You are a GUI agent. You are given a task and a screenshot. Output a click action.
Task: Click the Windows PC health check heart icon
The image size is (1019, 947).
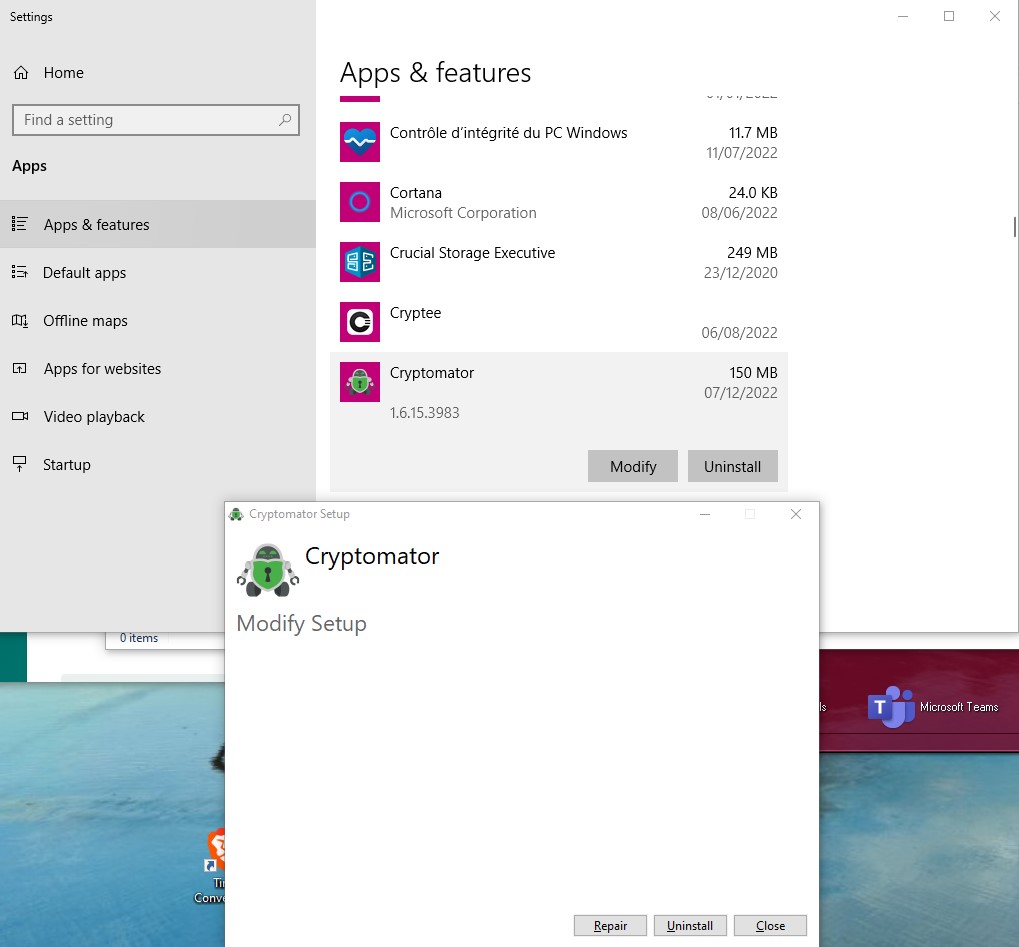359,142
